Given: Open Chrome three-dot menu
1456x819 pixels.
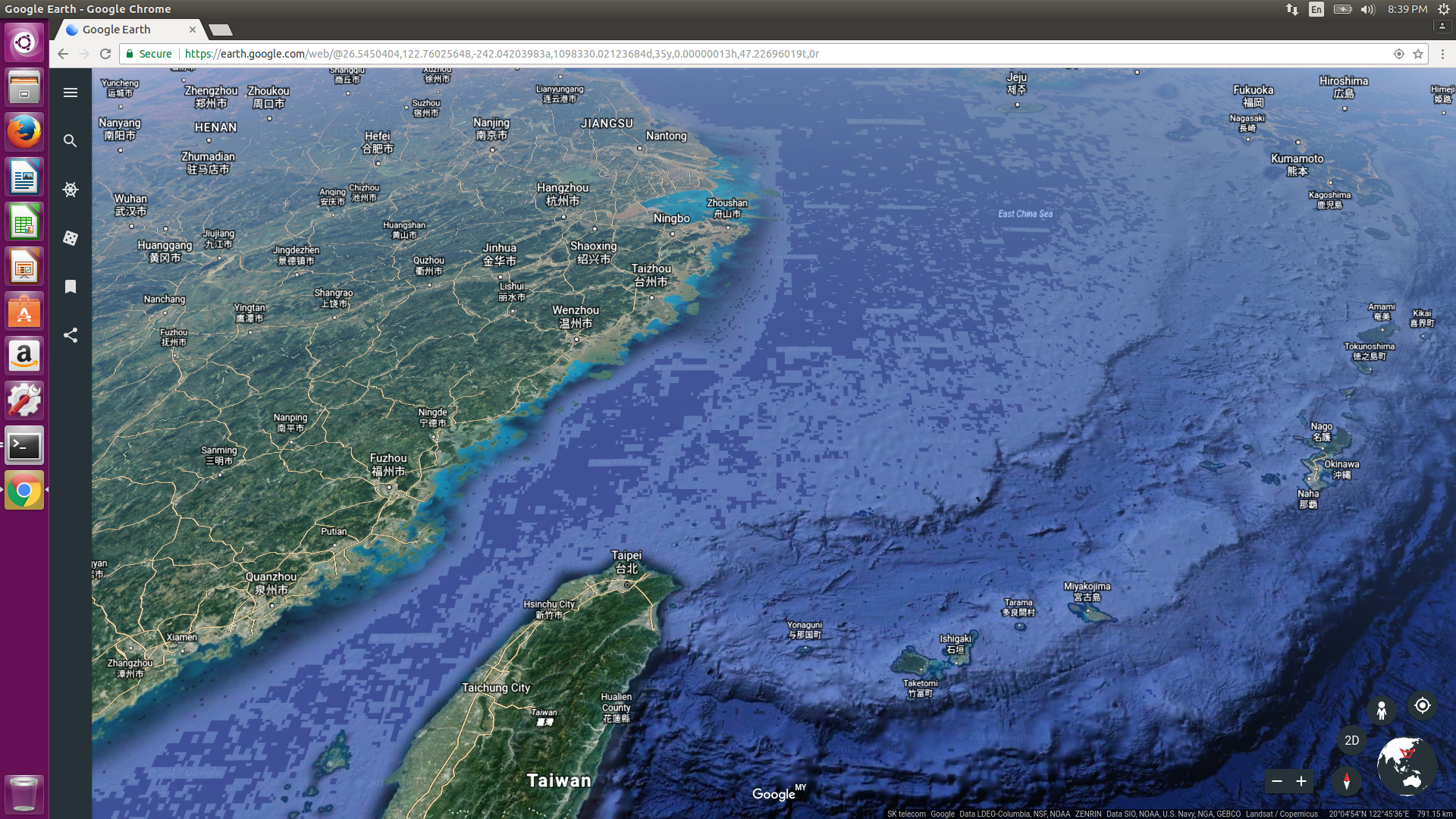Looking at the screenshot, I should coord(1442,54).
